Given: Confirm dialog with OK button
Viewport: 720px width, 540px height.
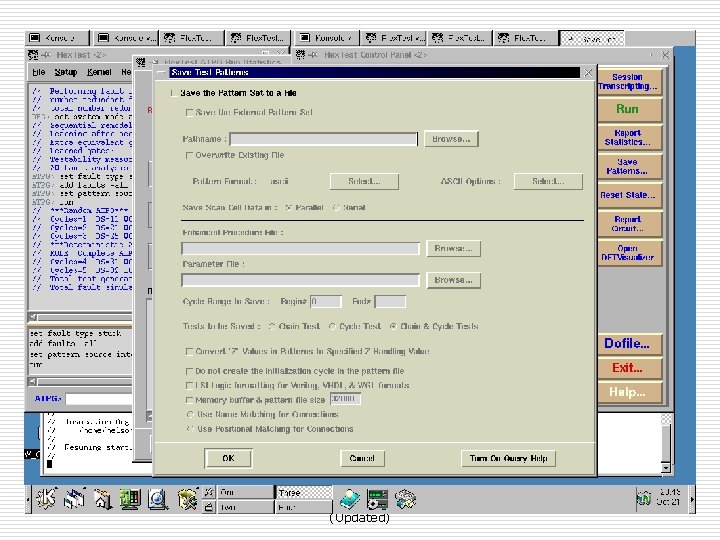Looking at the screenshot, I should click(228, 458).
